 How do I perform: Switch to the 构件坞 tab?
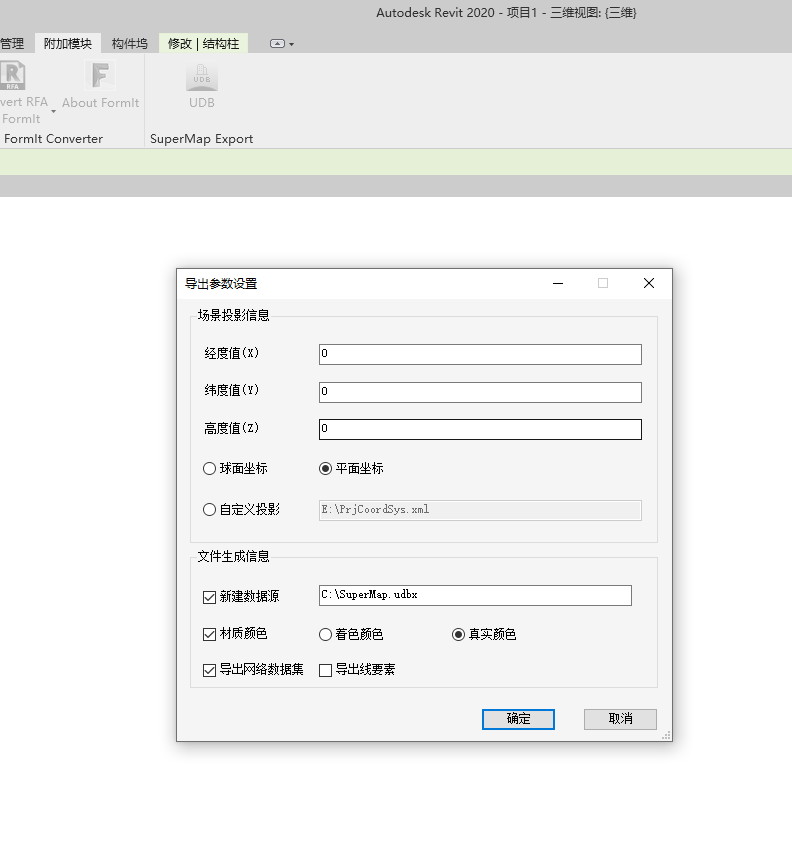(x=130, y=44)
